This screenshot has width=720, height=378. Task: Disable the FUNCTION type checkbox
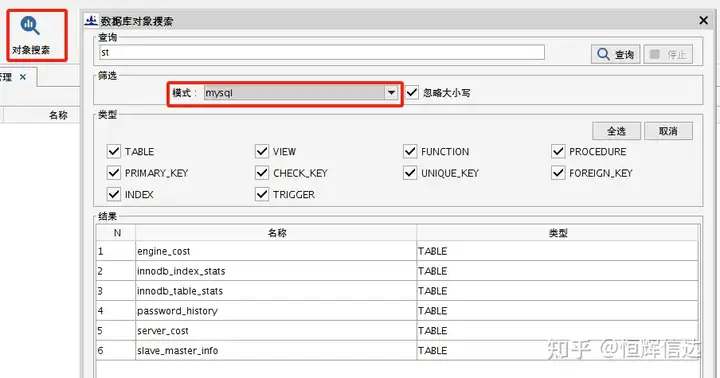[410, 151]
